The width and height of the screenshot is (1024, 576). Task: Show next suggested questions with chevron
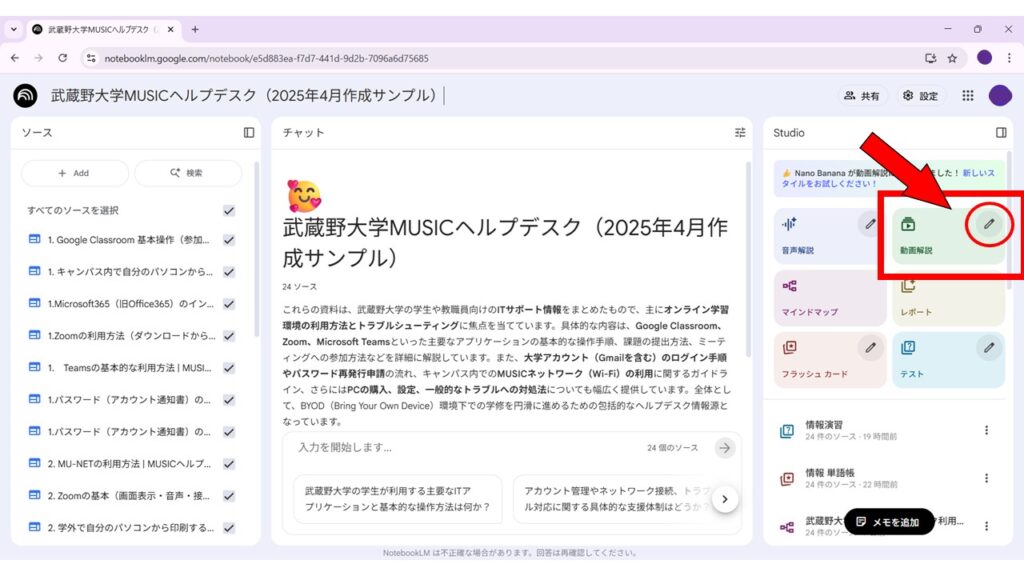coord(725,498)
